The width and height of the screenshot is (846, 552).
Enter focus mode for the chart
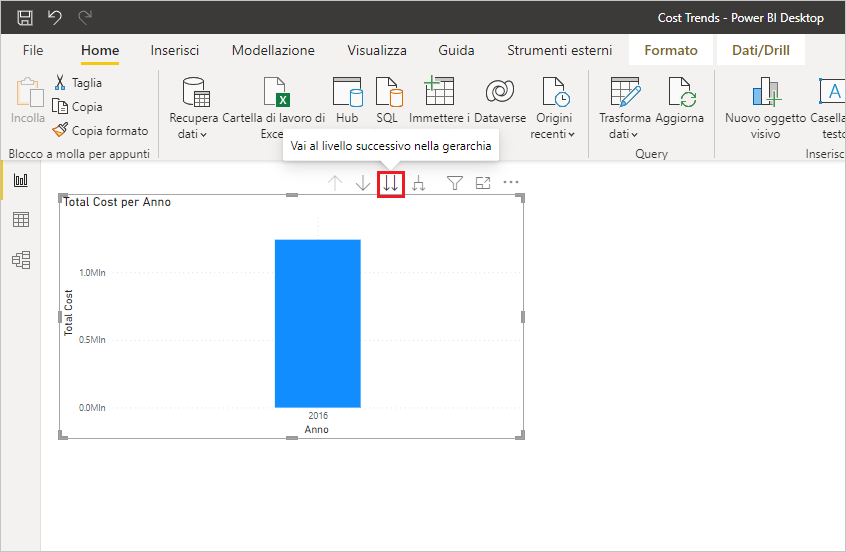pyautogui.click(x=483, y=183)
